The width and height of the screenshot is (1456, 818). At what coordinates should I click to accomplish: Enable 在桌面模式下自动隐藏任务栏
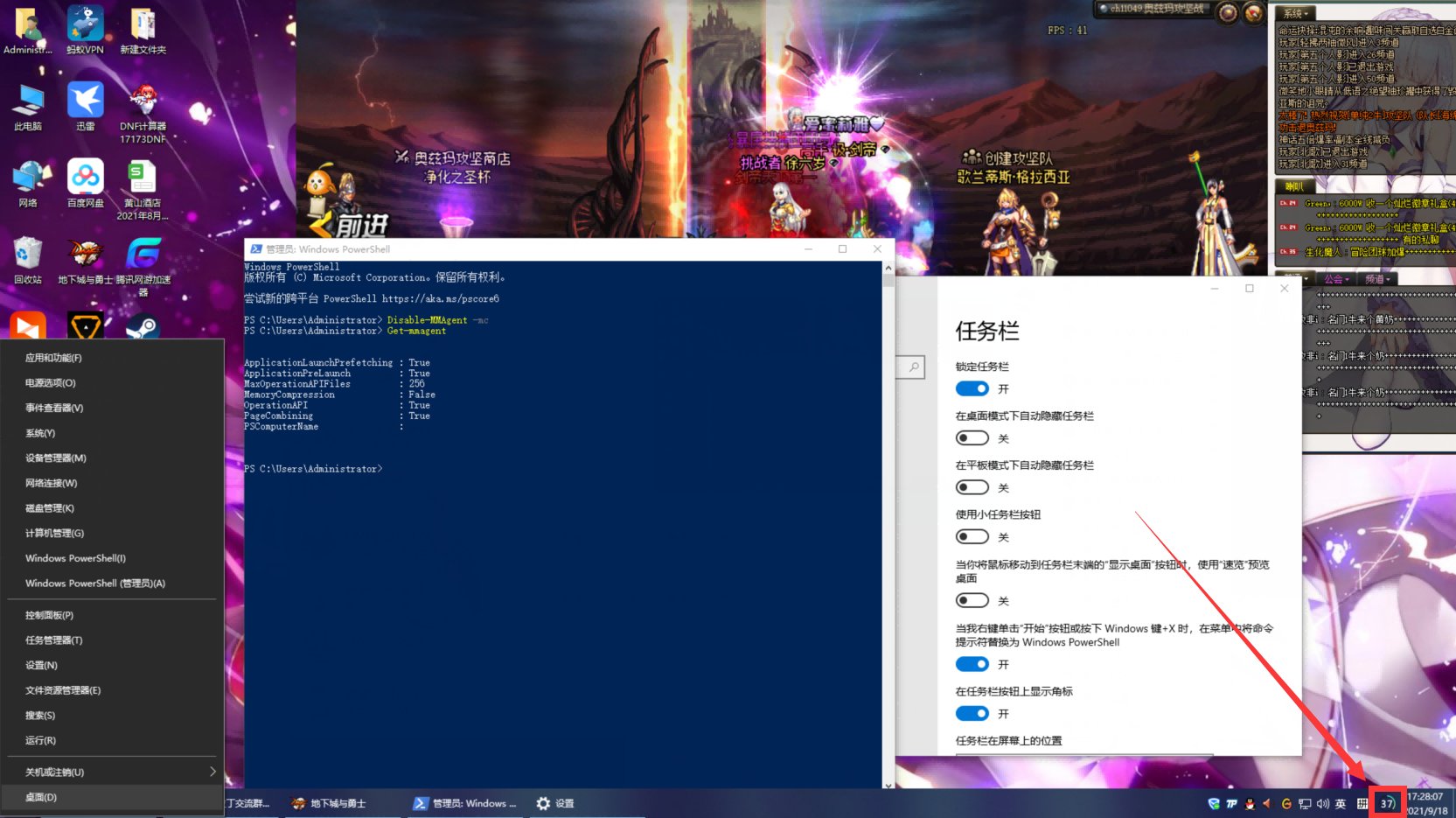pyautogui.click(x=972, y=437)
